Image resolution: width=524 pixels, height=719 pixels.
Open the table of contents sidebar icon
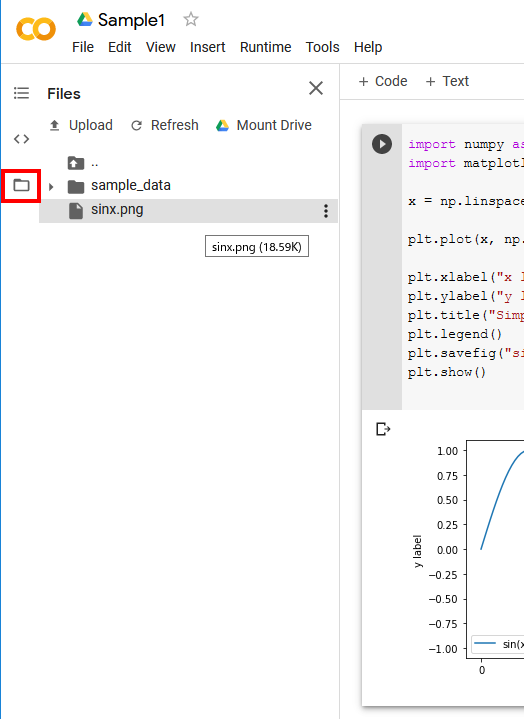(22, 93)
